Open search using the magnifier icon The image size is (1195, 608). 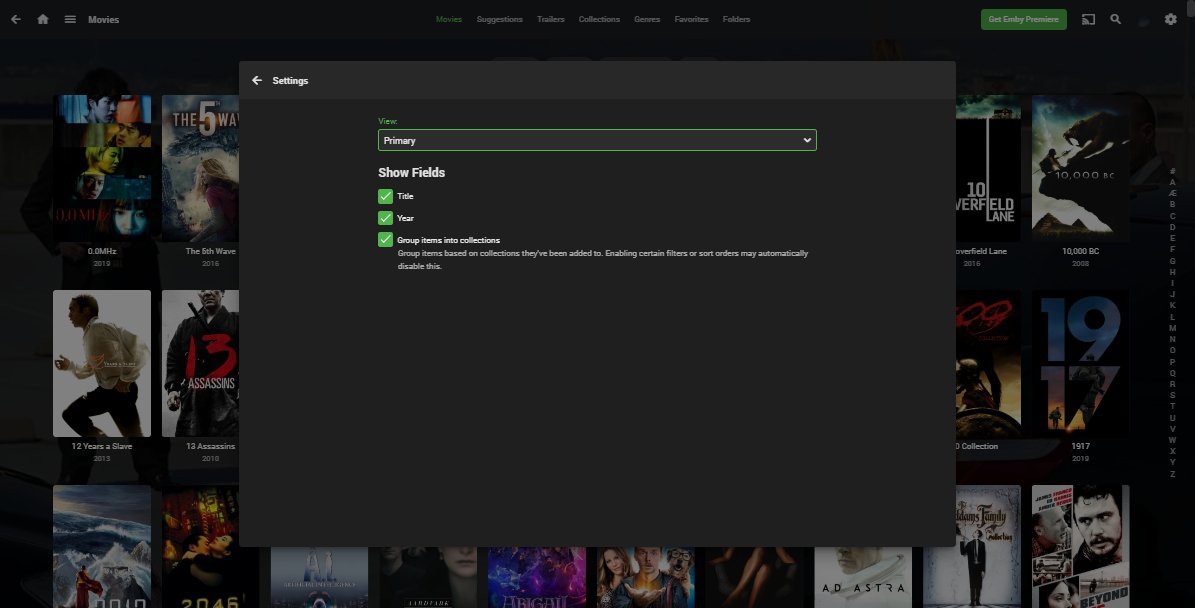1115,18
